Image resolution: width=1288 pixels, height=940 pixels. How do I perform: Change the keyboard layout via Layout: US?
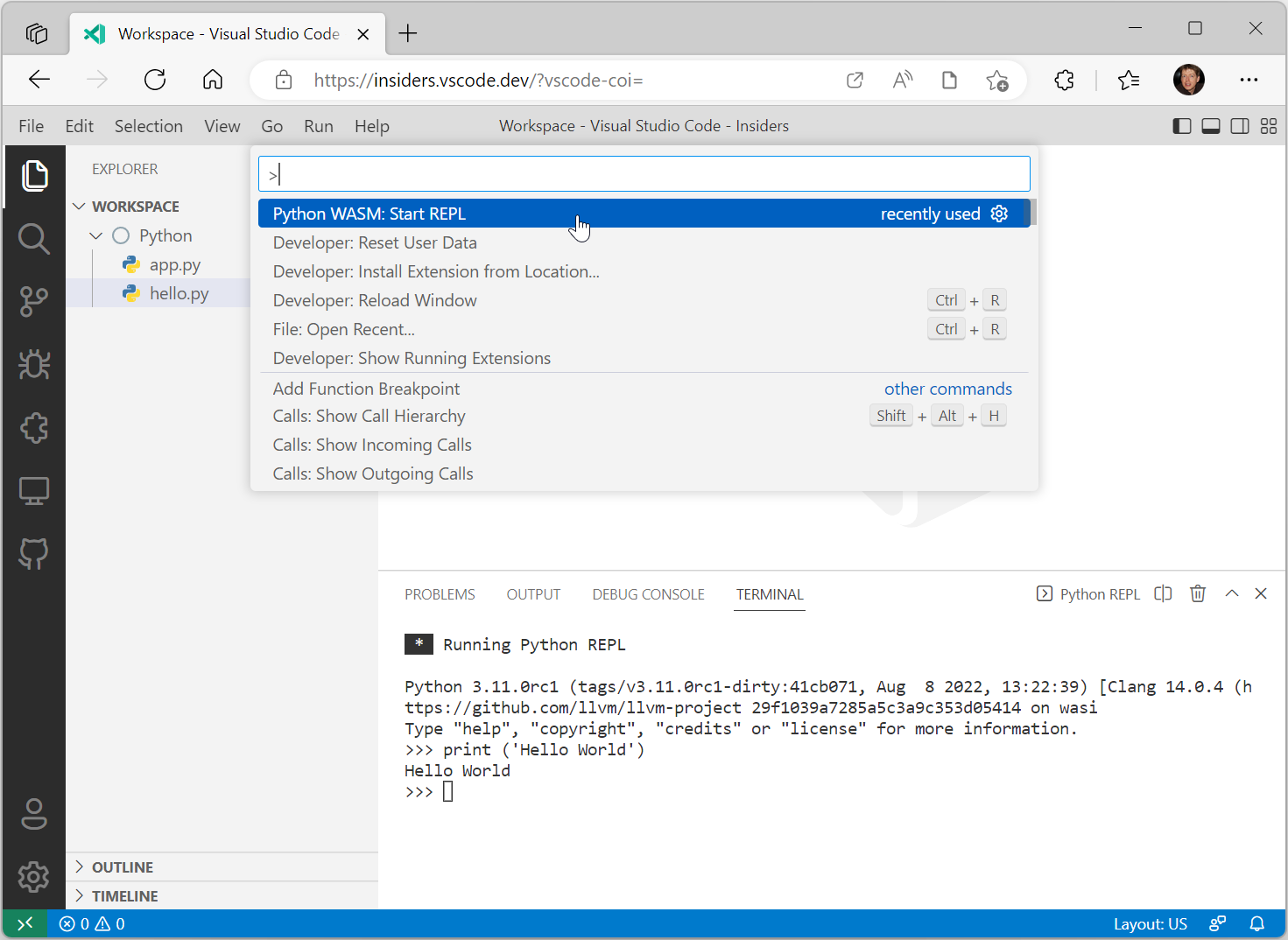tap(1150, 923)
